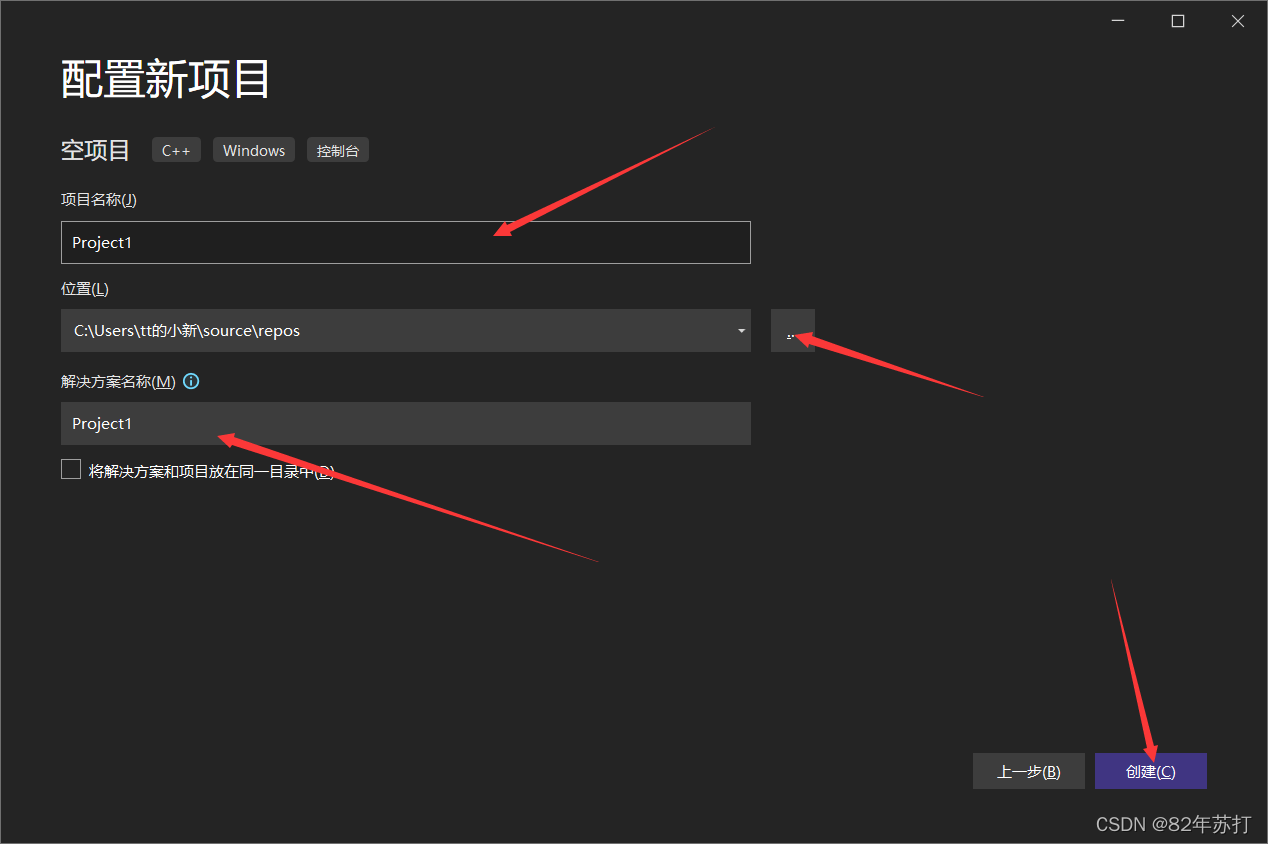The width and height of the screenshot is (1268, 844).
Task: Show the solution name info icon tooltip
Action: (191, 381)
